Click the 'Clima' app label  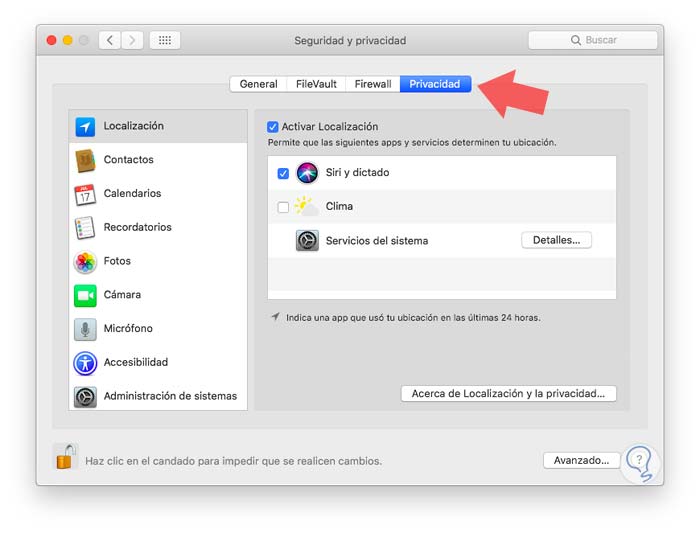click(339, 207)
